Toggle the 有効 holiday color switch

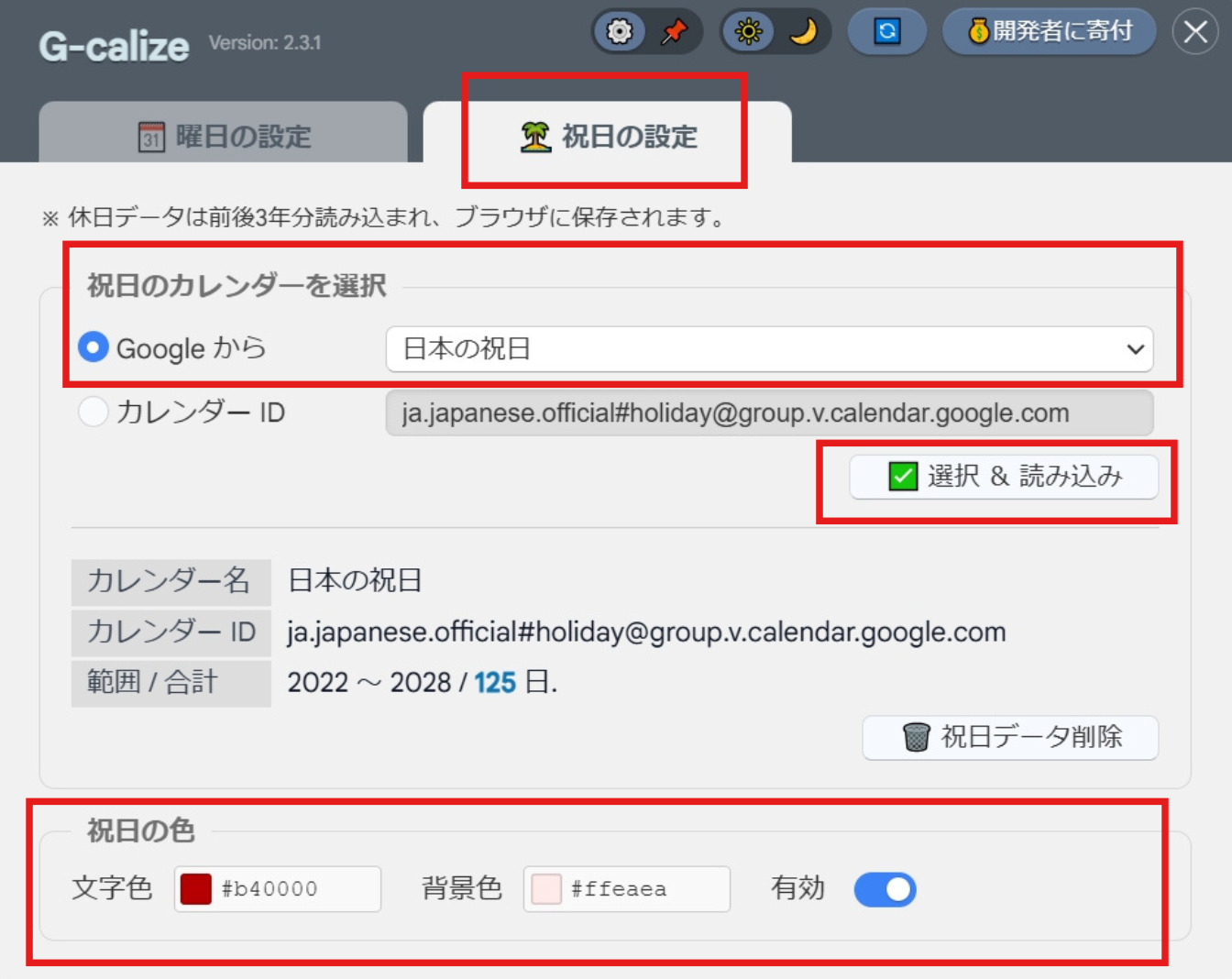click(x=885, y=889)
